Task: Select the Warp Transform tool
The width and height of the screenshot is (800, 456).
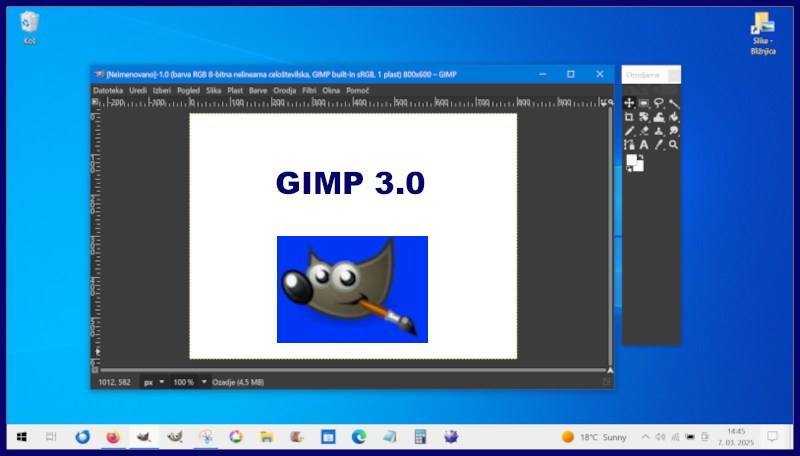Action: click(x=659, y=117)
